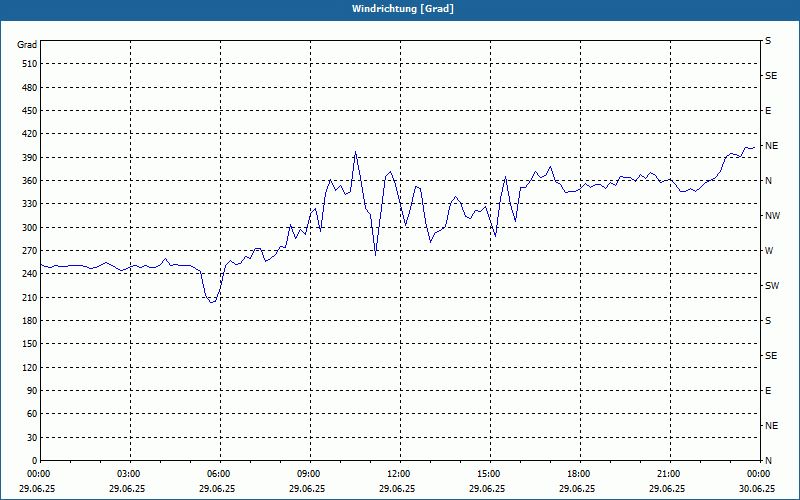The width and height of the screenshot is (800, 500).
Task: Click the W compass label
Action: tap(769, 251)
